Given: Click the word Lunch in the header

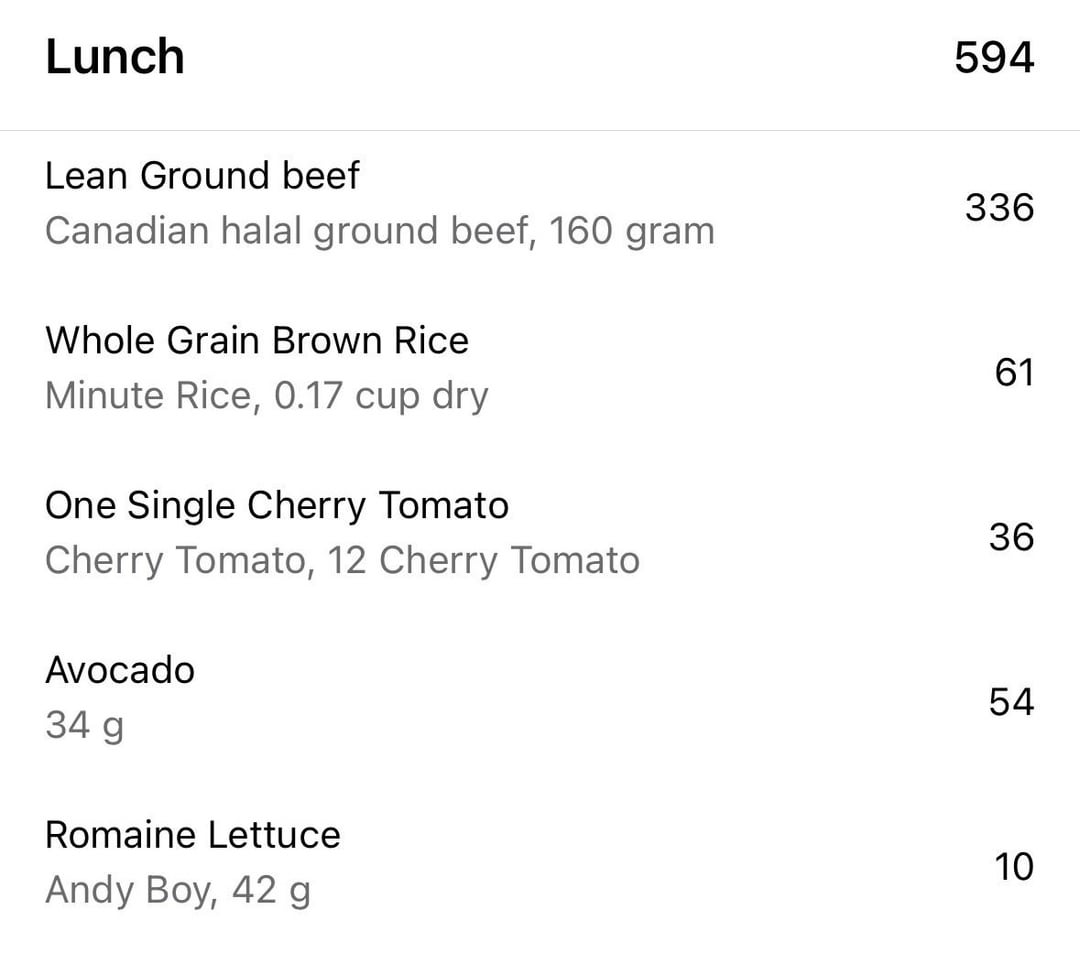Looking at the screenshot, I should point(115,56).
